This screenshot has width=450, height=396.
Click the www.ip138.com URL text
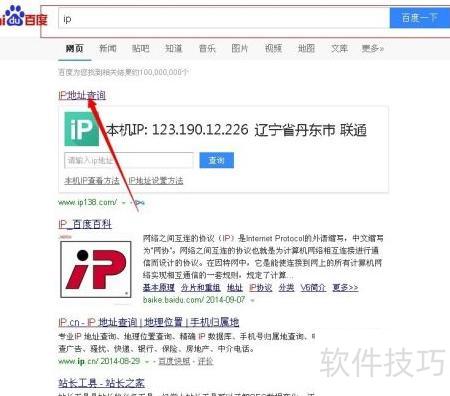(88, 202)
